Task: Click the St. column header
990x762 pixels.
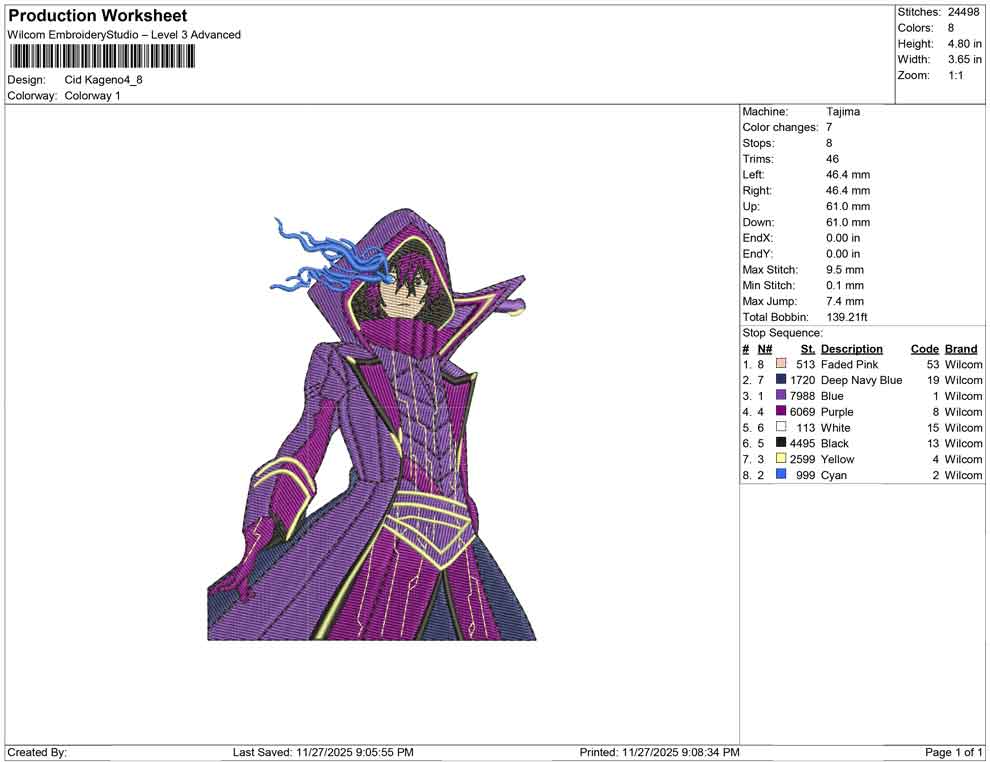Action: click(x=807, y=349)
